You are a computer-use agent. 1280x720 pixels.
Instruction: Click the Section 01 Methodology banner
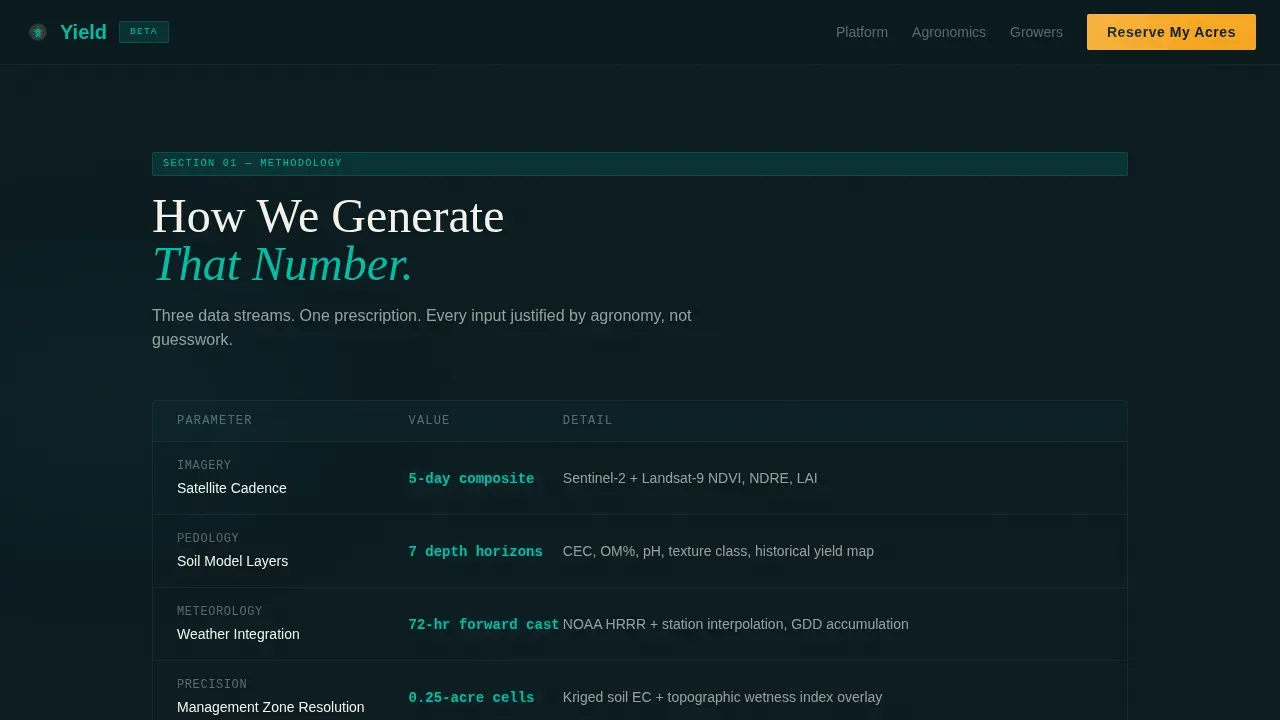[x=640, y=164]
